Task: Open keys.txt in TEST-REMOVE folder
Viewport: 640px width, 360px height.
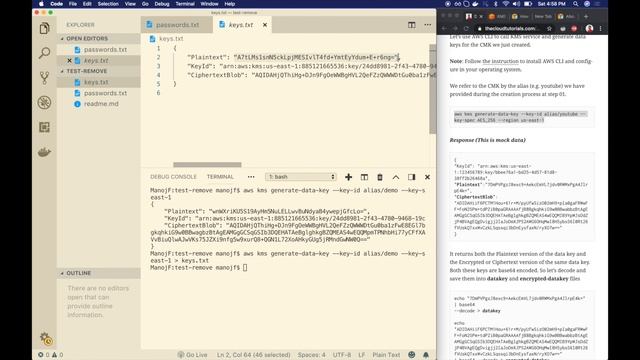Action: 98,82
